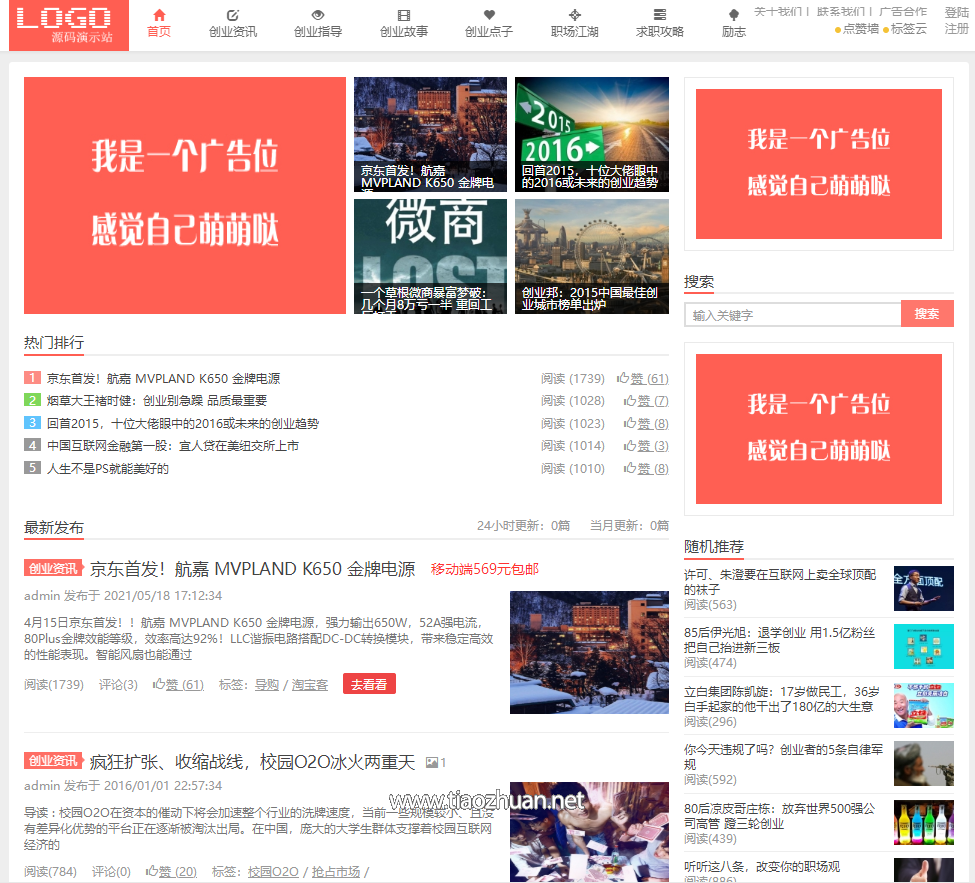Click the LOGO 源码演示站 image
The width and height of the screenshot is (975, 883).
pos(69,25)
